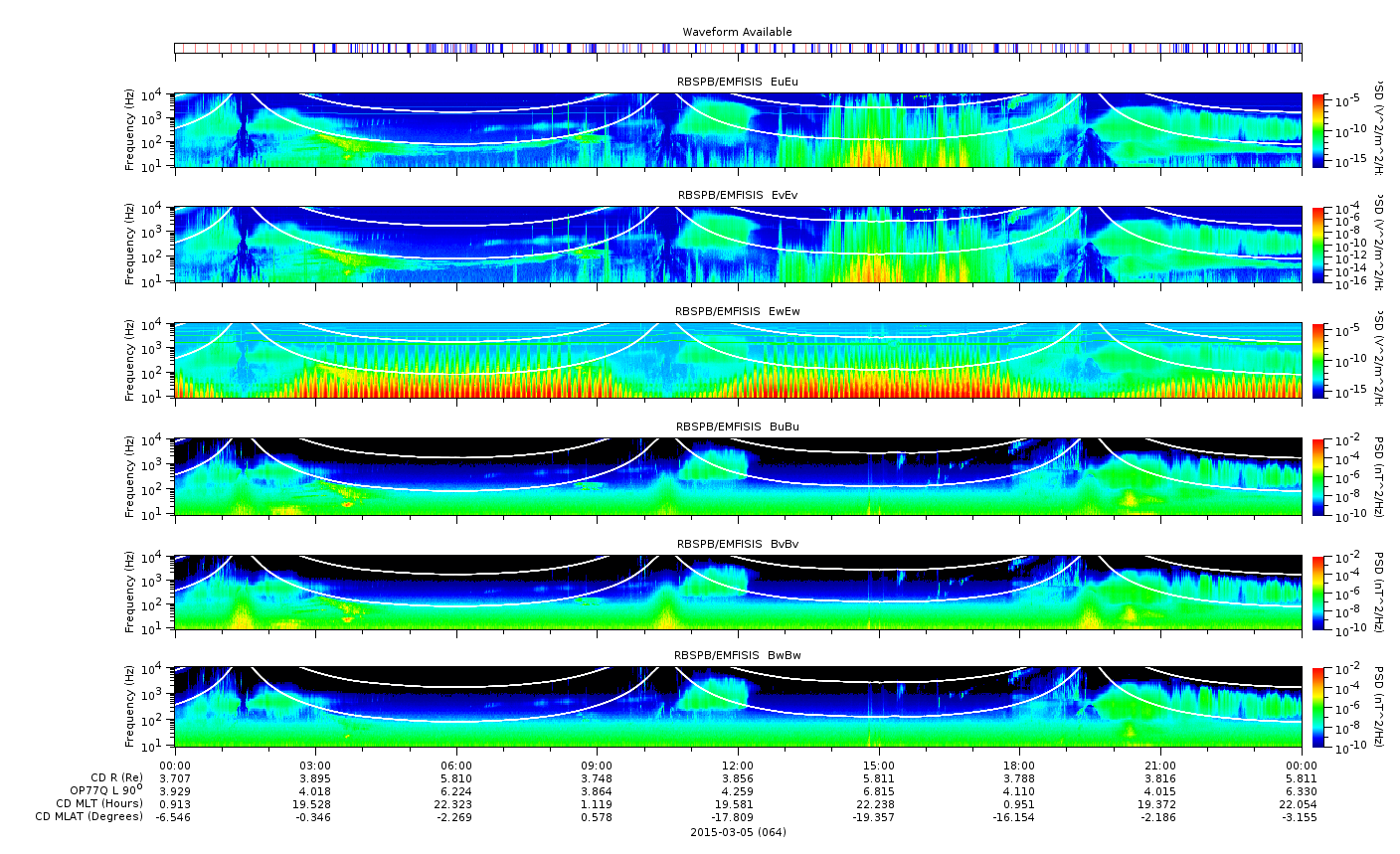Click the 12:00 time axis label
The image size is (1400, 854).
[738, 764]
